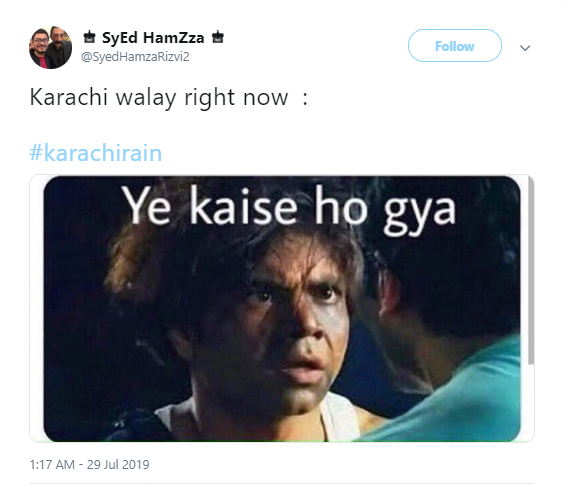Screen dimensions: 568x486
Task: Open the SyEd HamZza display name link
Action: point(153,38)
